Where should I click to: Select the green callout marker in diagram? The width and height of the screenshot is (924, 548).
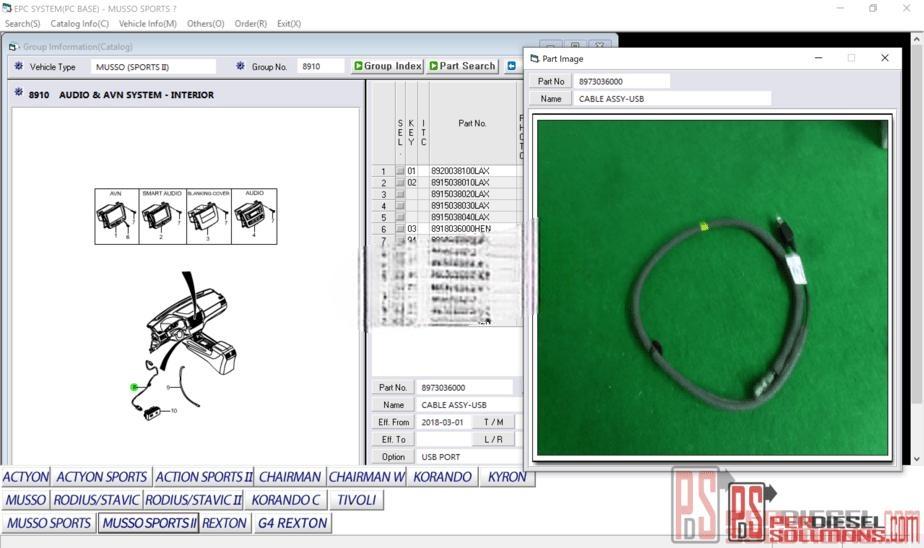[134, 387]
